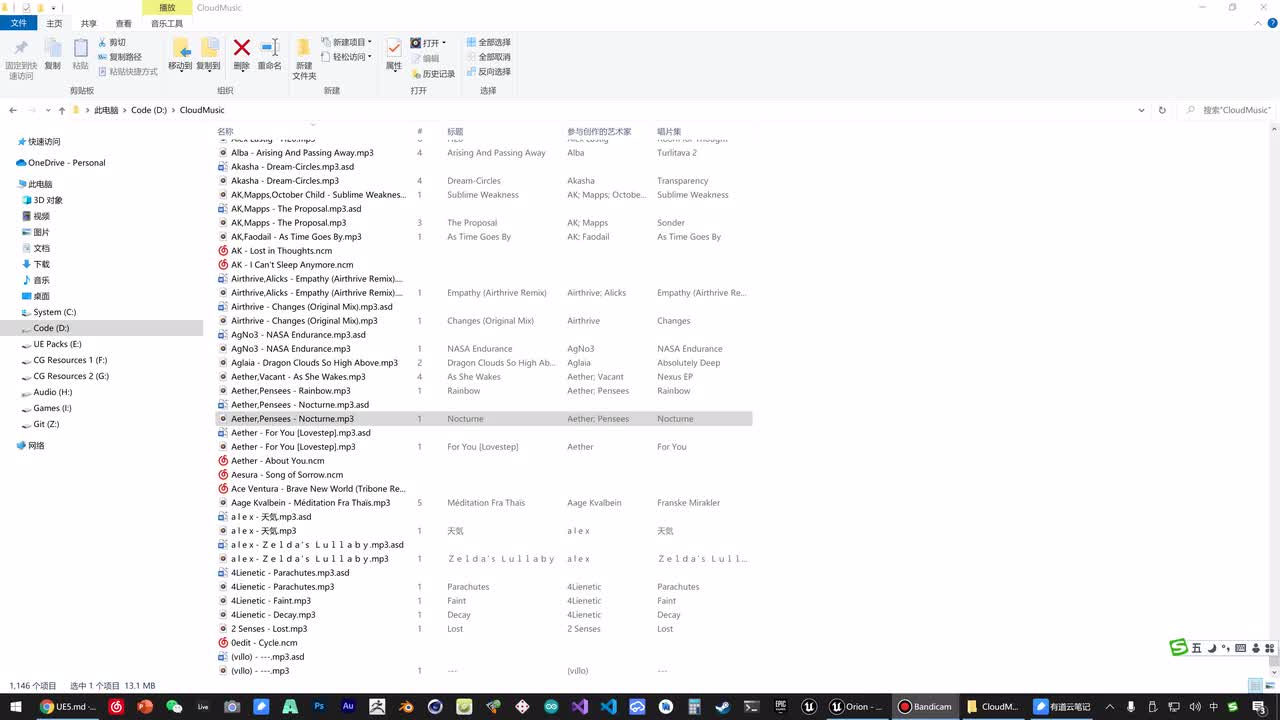Open System (C:) drive in sidebar
This screenshot has height=720, width=1280.
(x=54, y=312)
